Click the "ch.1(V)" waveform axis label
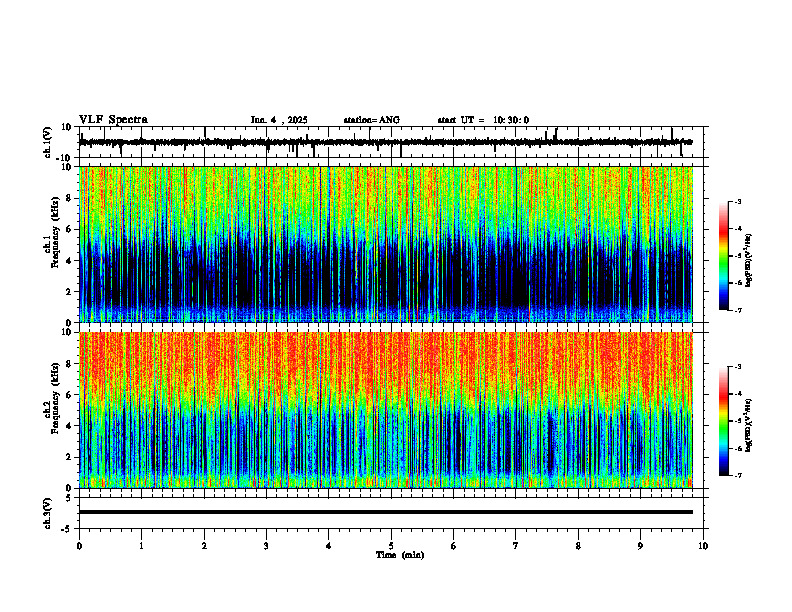Image resolution: width=792 pixels, height=612 pixels. pyautogui.click(x=48, y=142)
